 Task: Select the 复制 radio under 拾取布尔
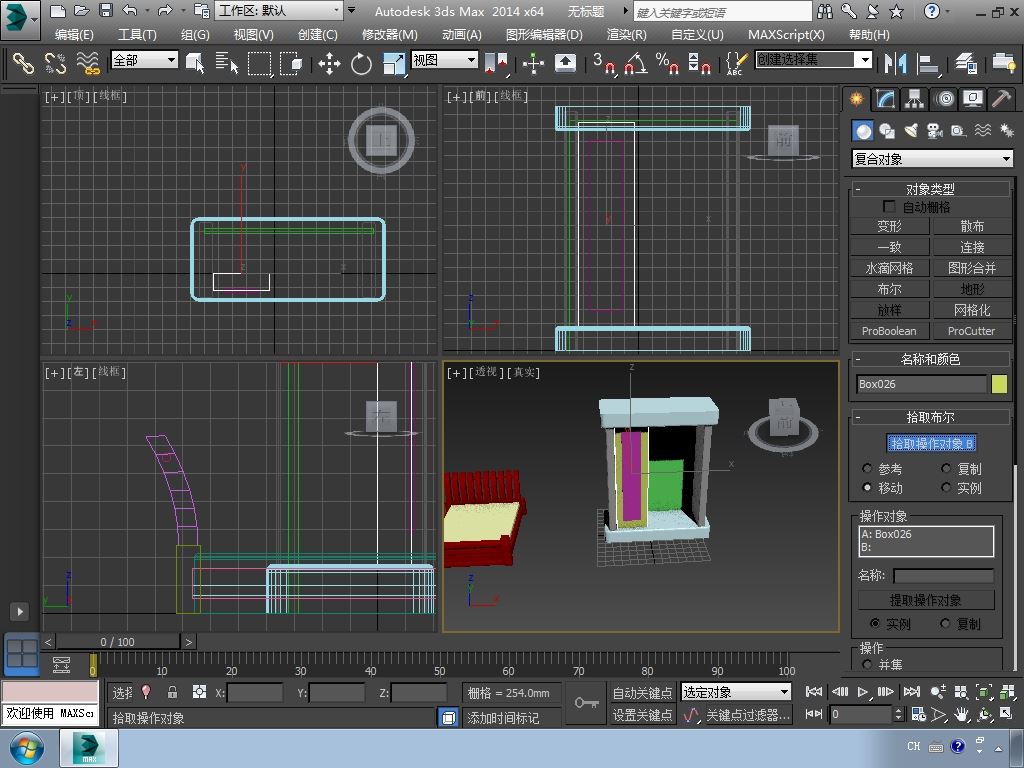pyautogui.click(x=946, y=469)
